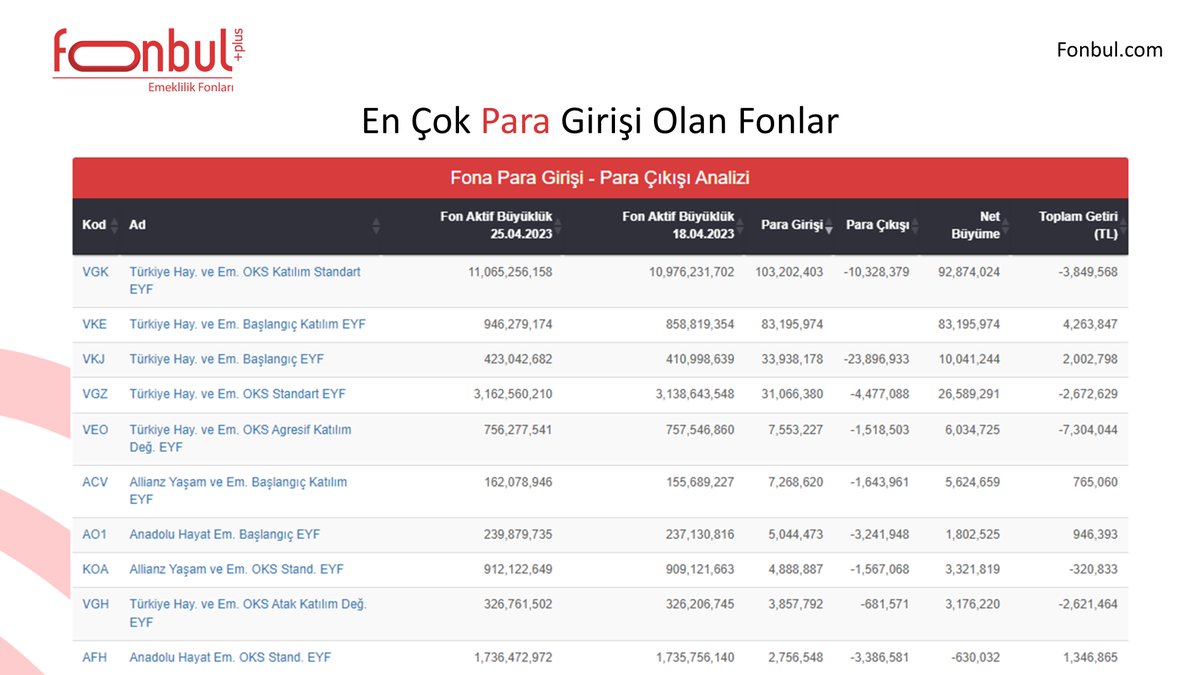Open the VGZ fund code link
This screenshot has width=1200, height=675.
[96, 395]
